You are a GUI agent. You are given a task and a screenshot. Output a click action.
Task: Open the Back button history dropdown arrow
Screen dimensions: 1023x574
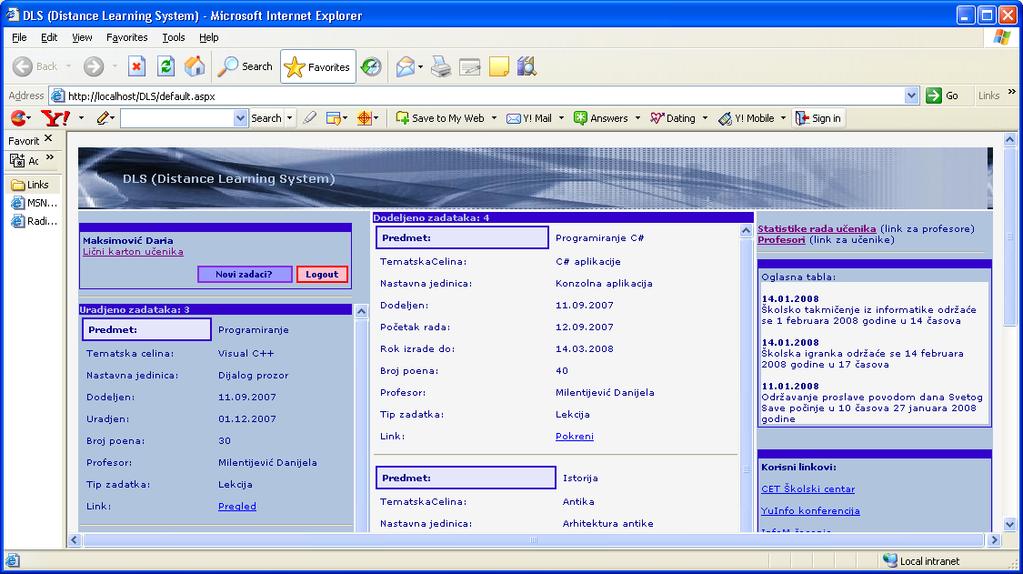pos(69,67)
